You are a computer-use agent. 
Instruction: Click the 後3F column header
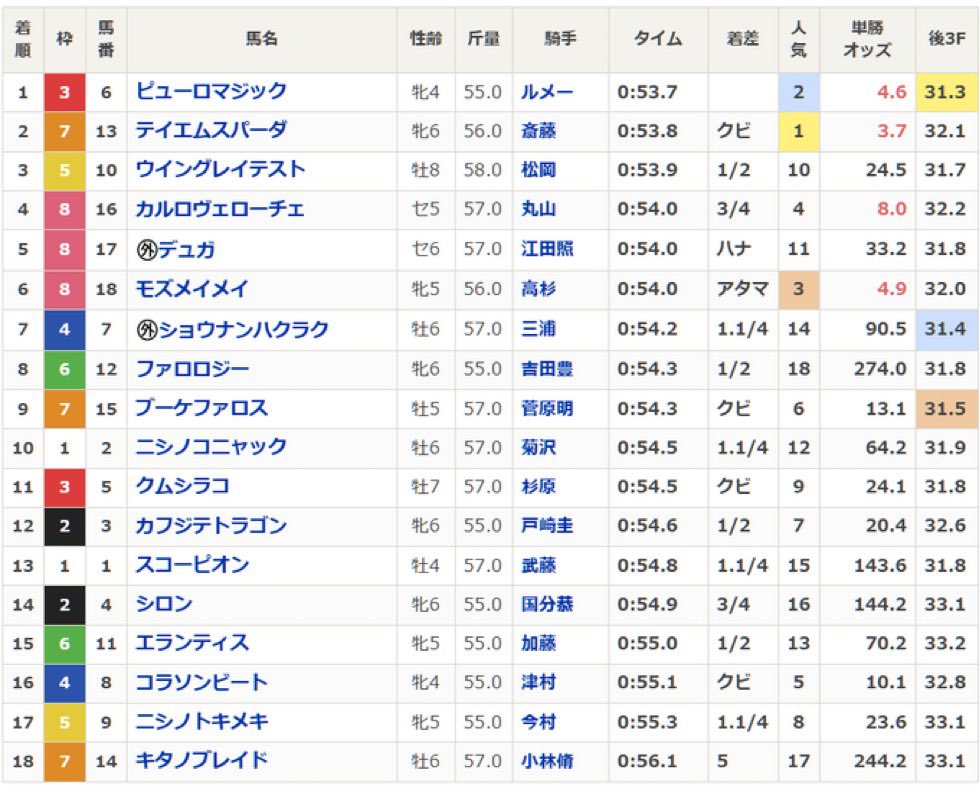tap(946, 39)
